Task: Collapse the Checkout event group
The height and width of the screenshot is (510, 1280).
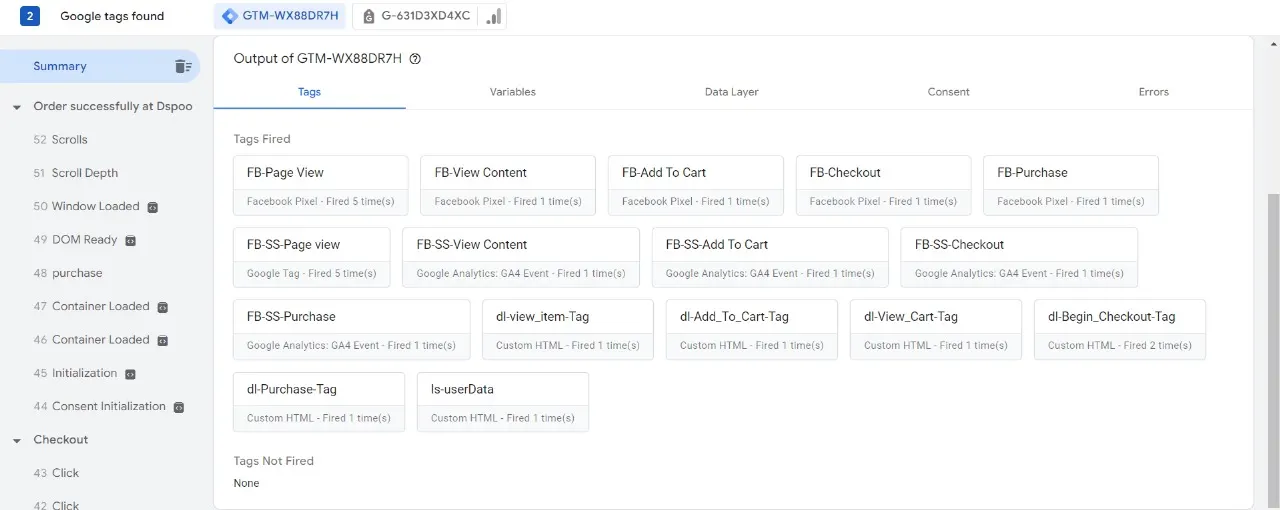Action: (17, 440)
